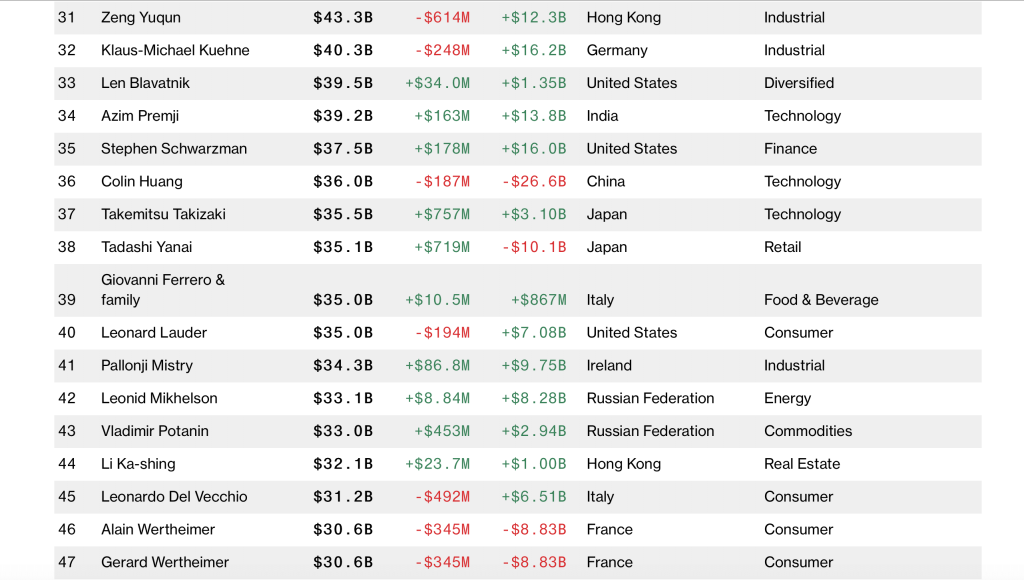Image resolution: width=1024 pixels, height=580 pixels.
Task: Open Alain Wertheimer's profile
Action: tap(158, 530)
